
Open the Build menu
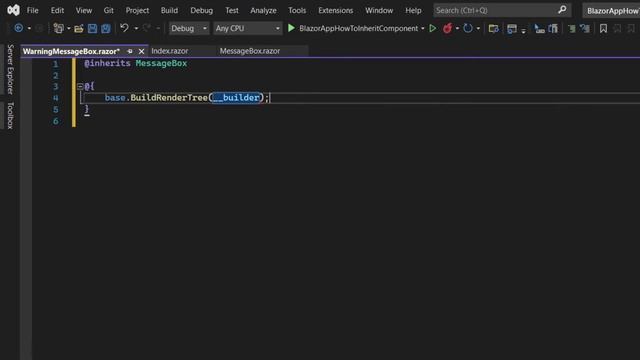click(169, 10)
